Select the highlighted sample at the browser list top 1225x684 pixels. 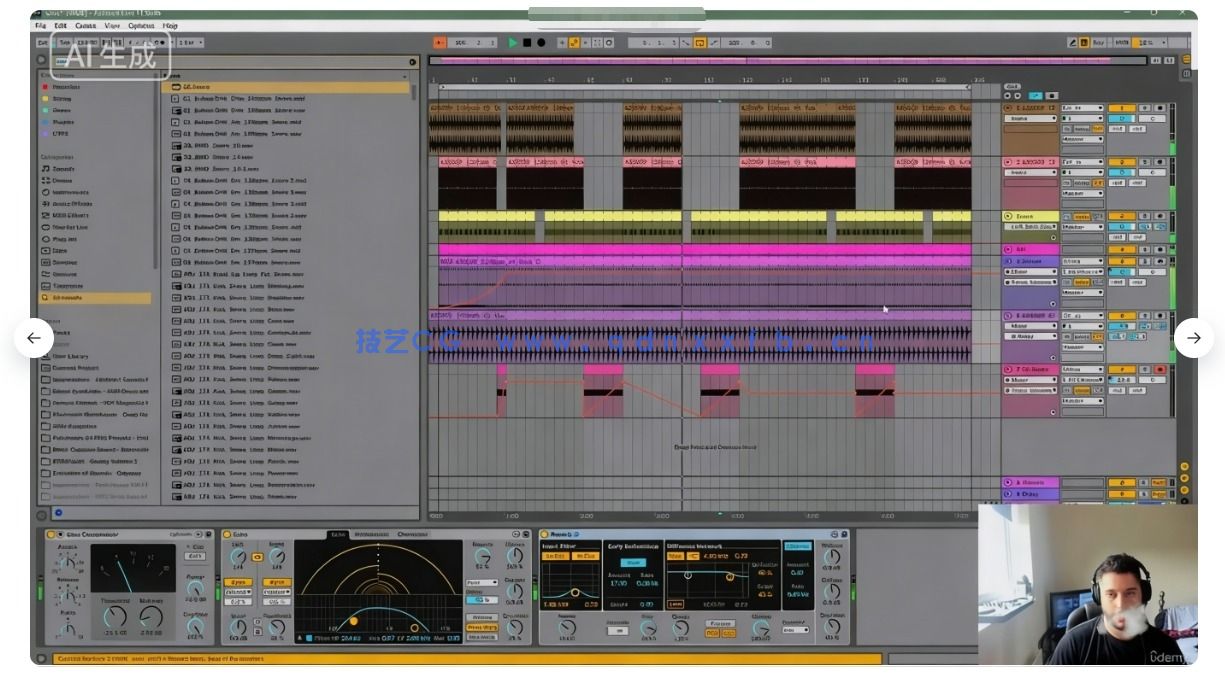pos(290,87)
